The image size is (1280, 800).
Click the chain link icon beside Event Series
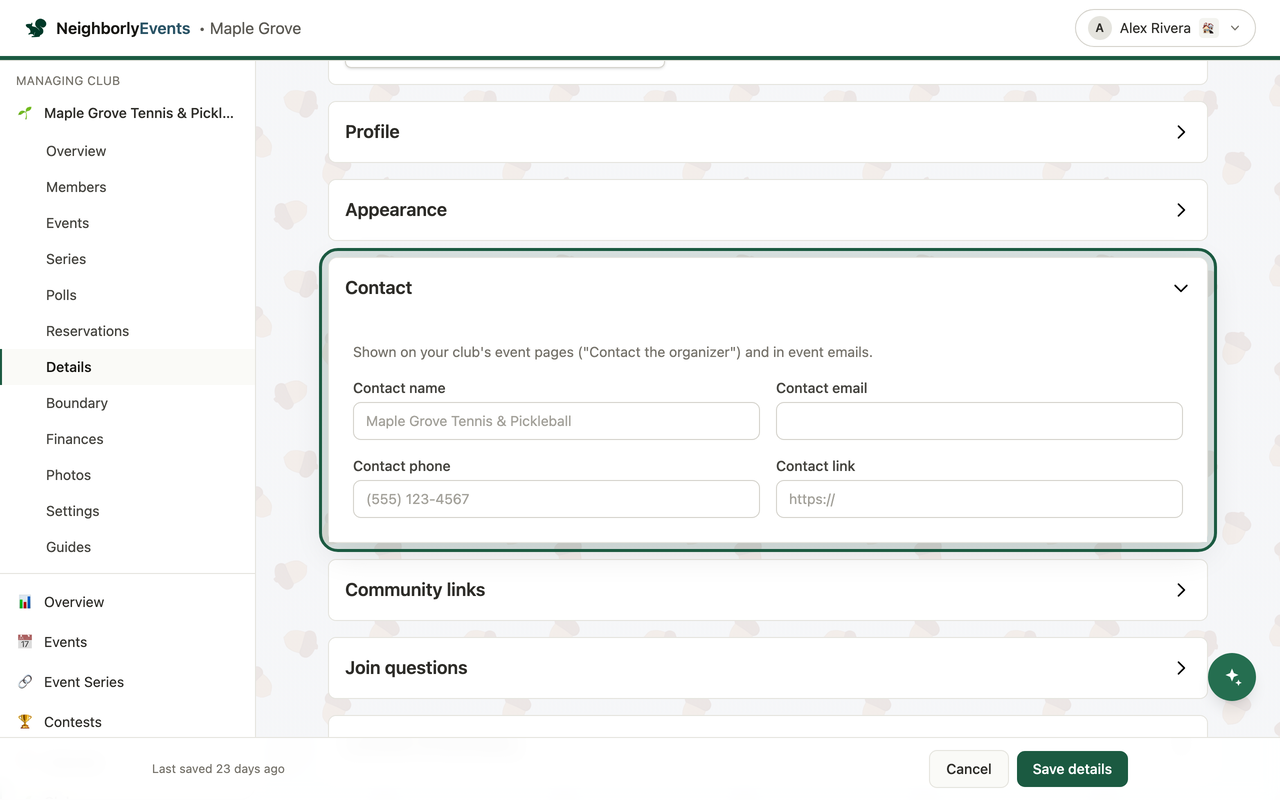click(25, 682)
